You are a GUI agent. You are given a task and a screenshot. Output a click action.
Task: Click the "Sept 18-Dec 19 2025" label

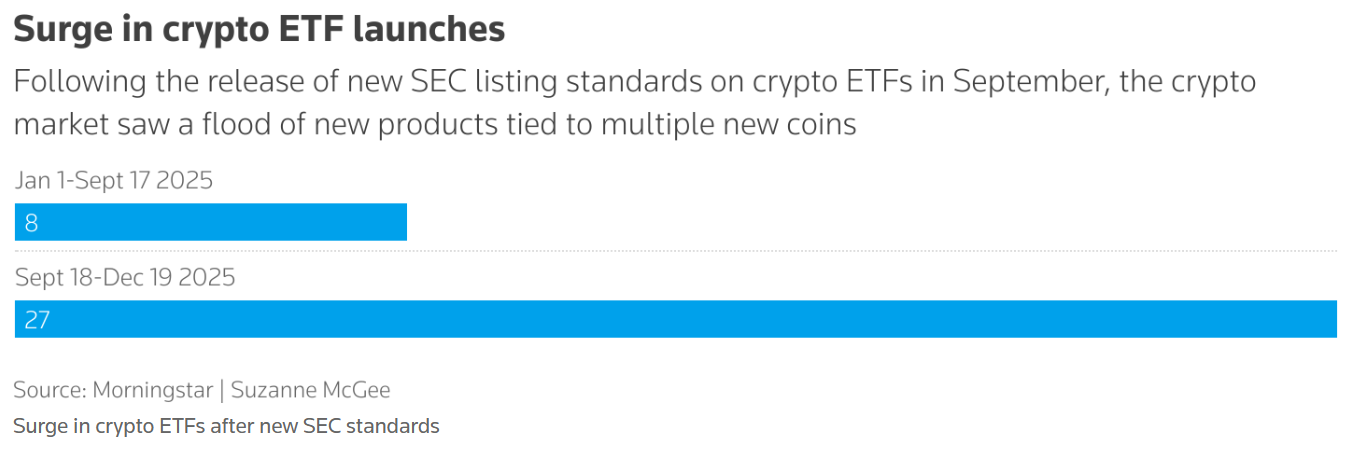coord(125,277)
